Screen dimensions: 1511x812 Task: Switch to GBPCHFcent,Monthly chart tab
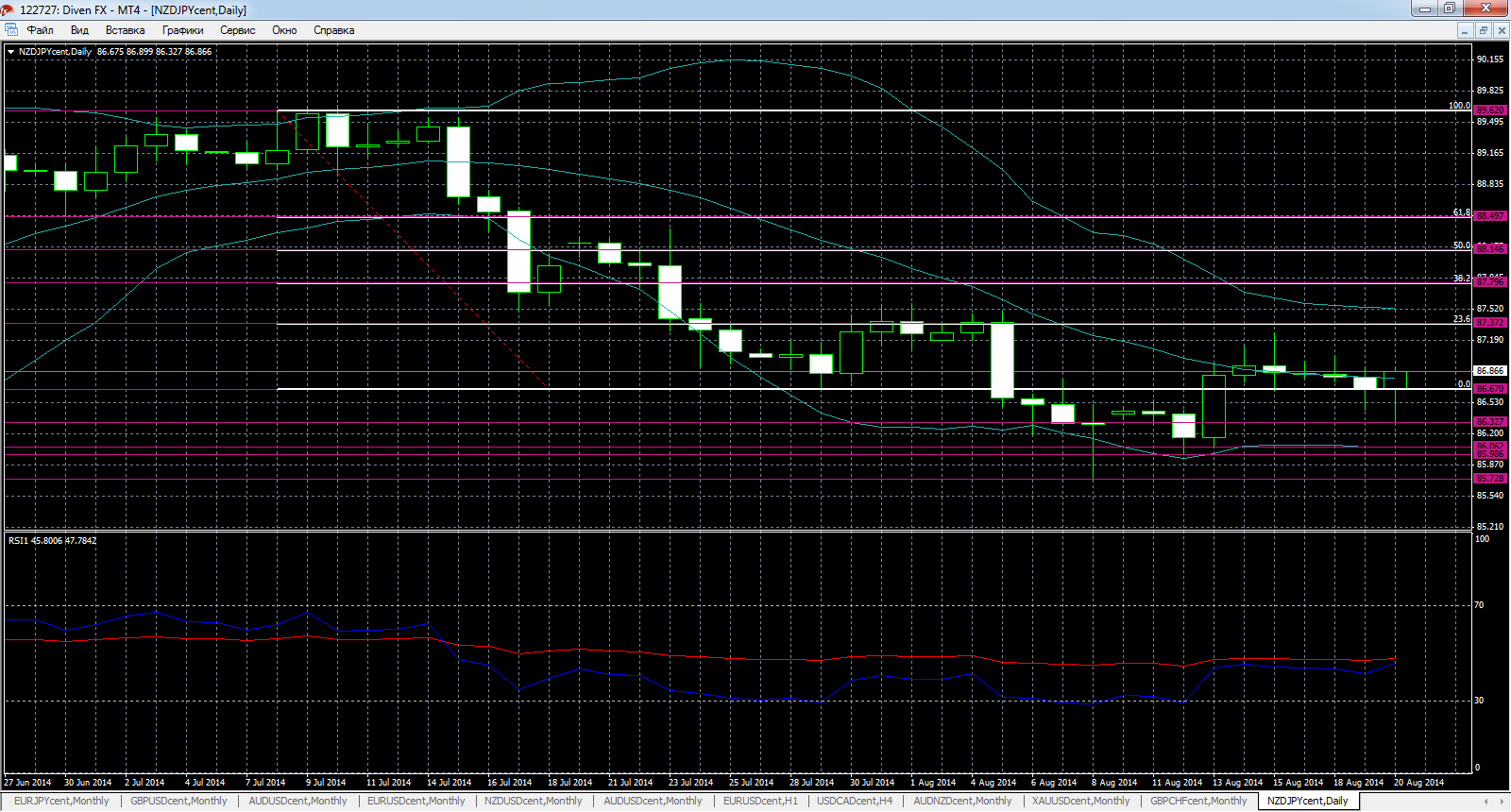1198,801
